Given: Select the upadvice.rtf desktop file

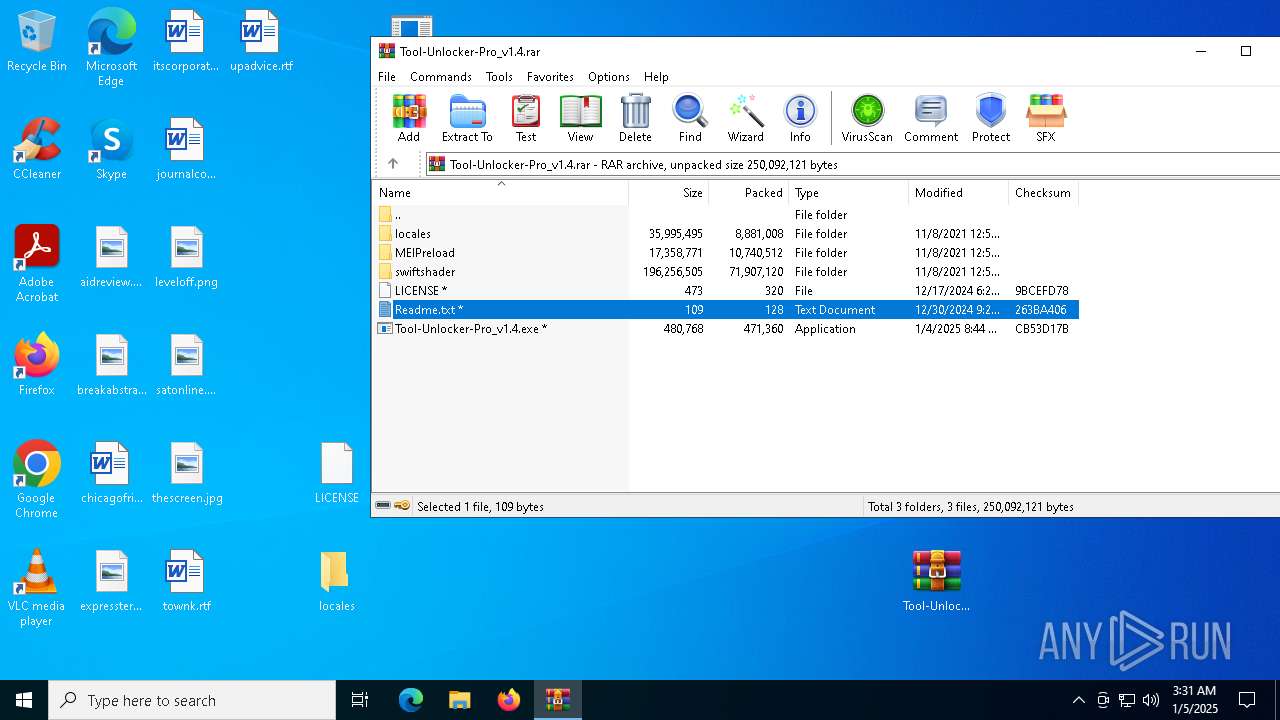Looking at the screenshot, I should pos(261,42).
